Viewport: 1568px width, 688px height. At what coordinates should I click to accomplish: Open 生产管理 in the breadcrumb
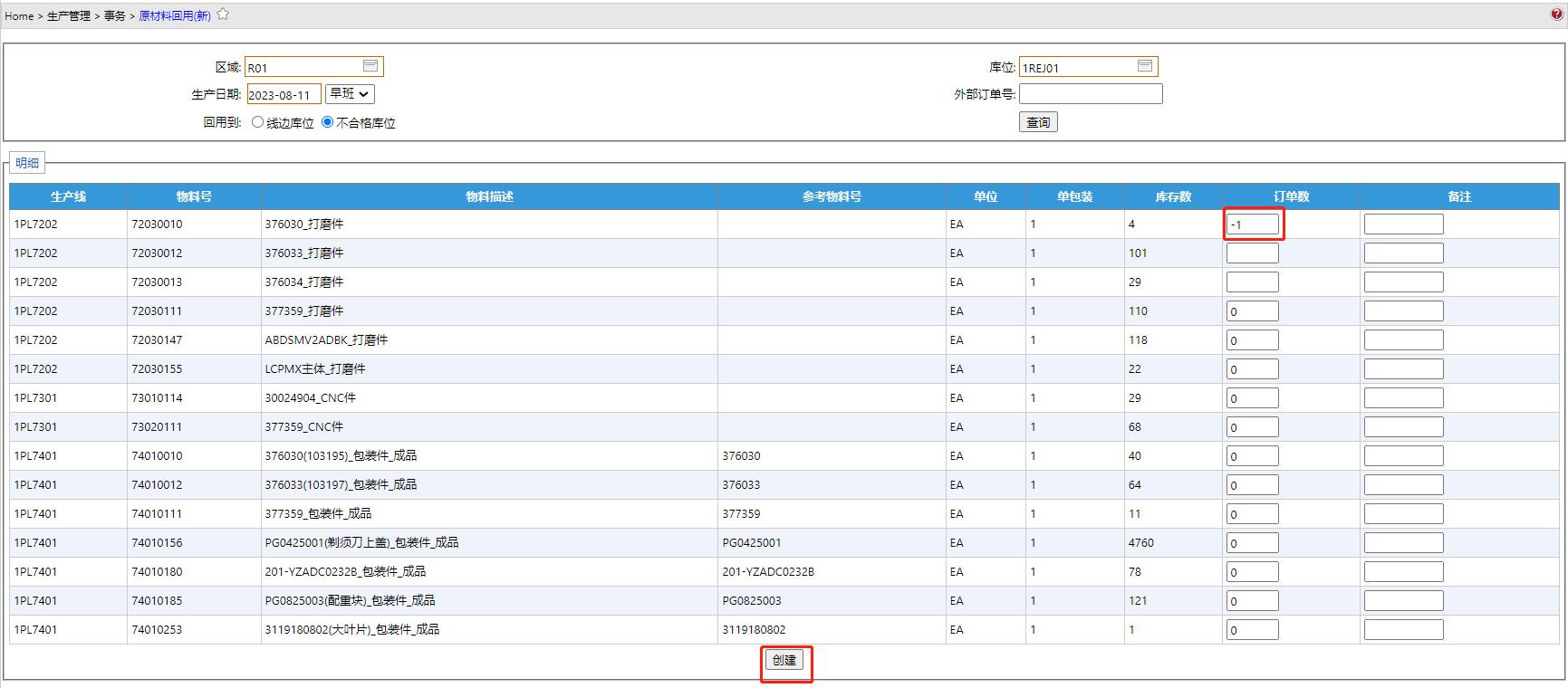click(x=69, y=15)
